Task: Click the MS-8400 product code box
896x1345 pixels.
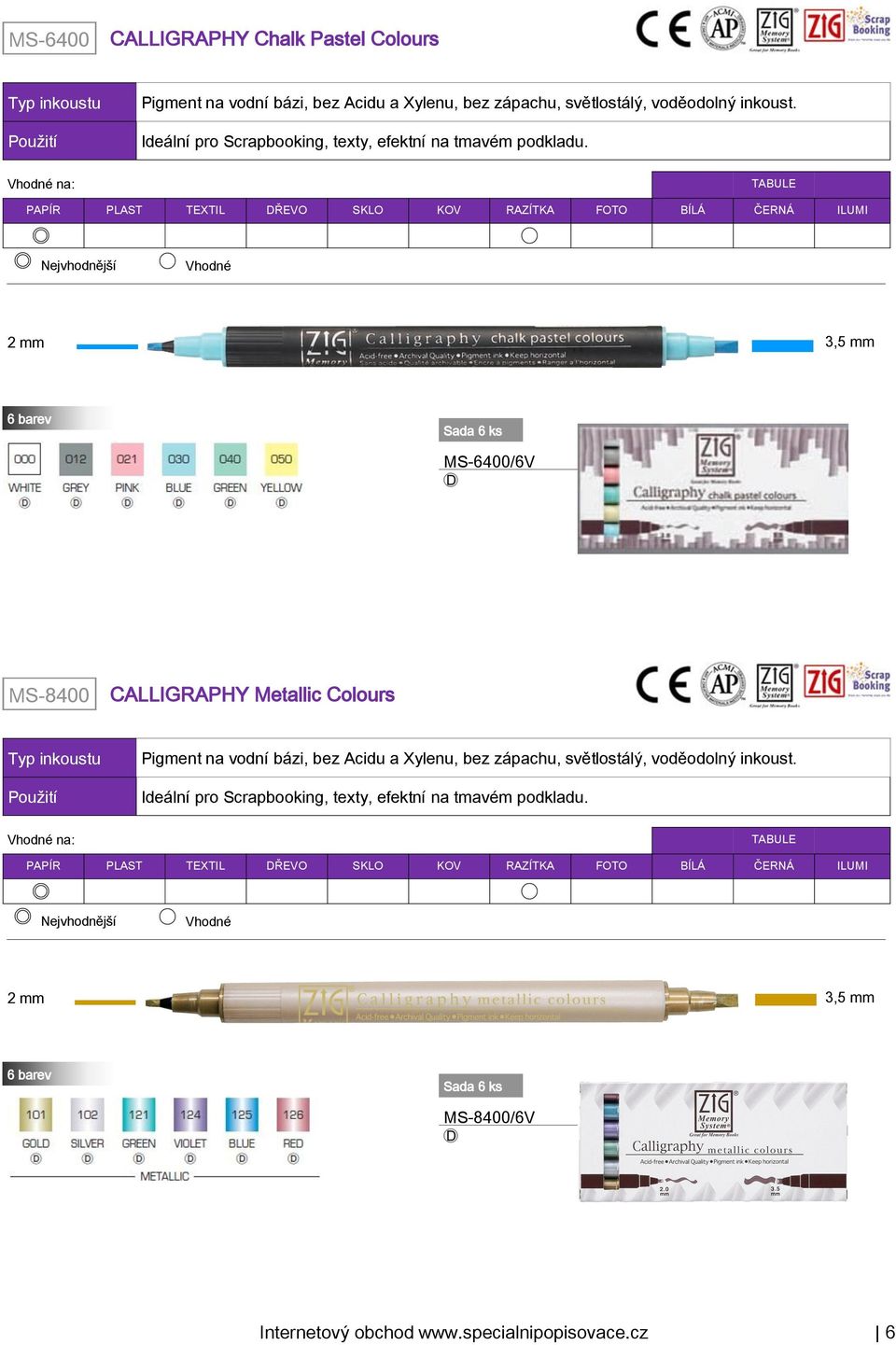Action: [x=49, y=694]
